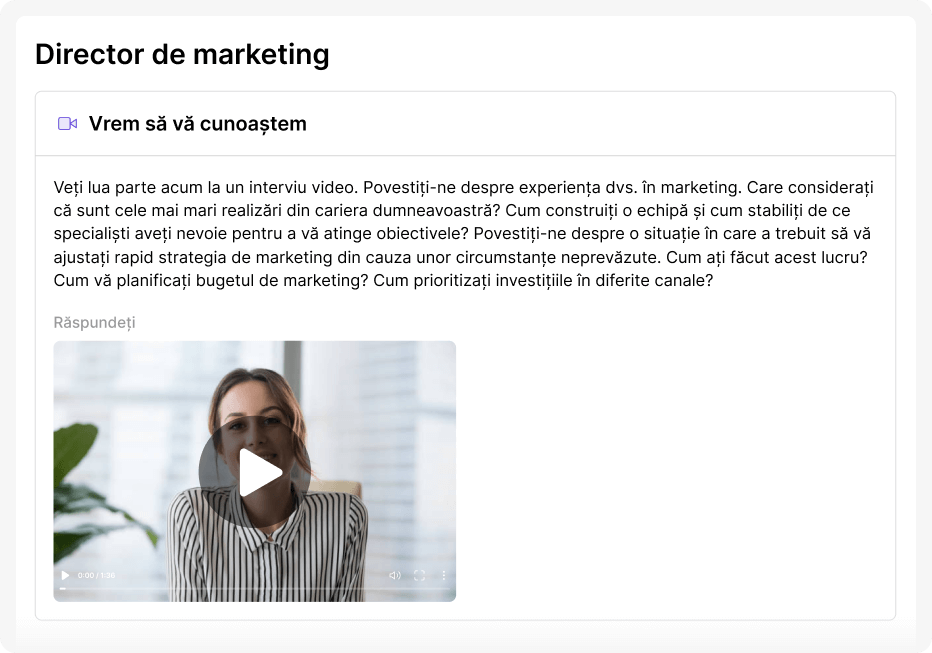Viewport: 932px width, 653px height.
Task: Click the "Vrem să vă cunoaștem" section title
Action: (197, 124)
